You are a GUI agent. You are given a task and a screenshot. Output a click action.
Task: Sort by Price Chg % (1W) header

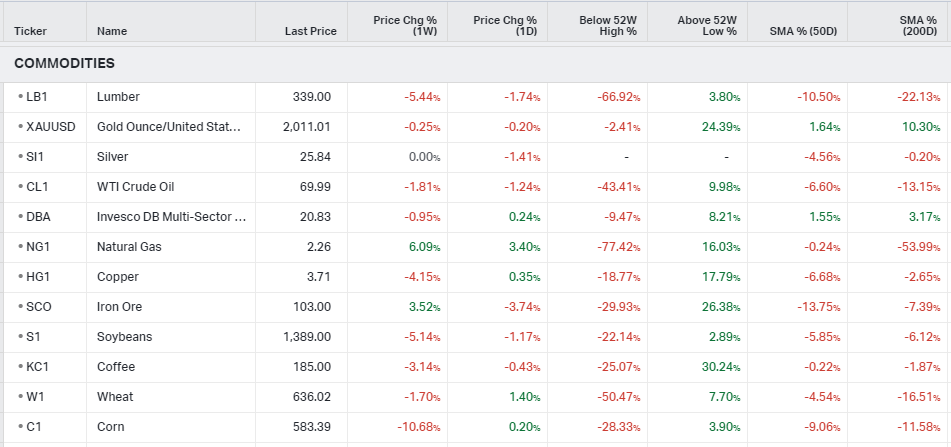[x=405, y=25]
